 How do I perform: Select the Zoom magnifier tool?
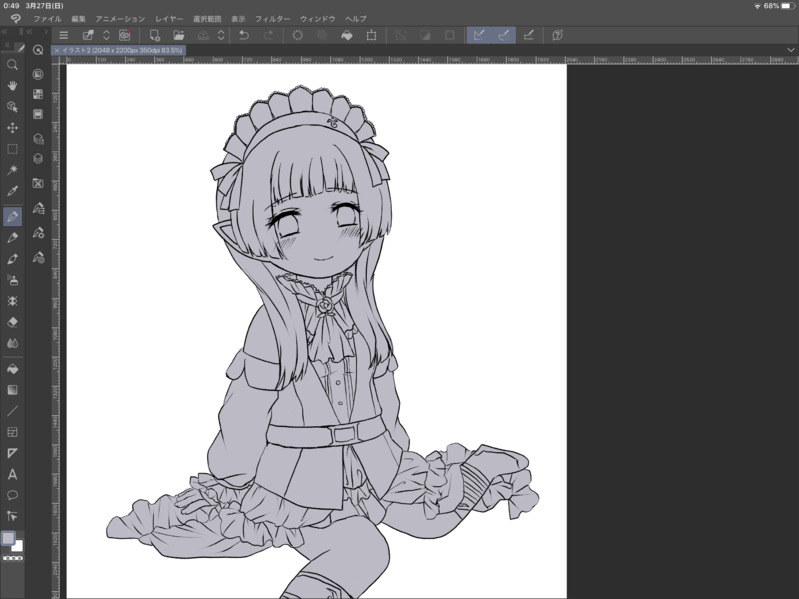click(x=12, y=65)
